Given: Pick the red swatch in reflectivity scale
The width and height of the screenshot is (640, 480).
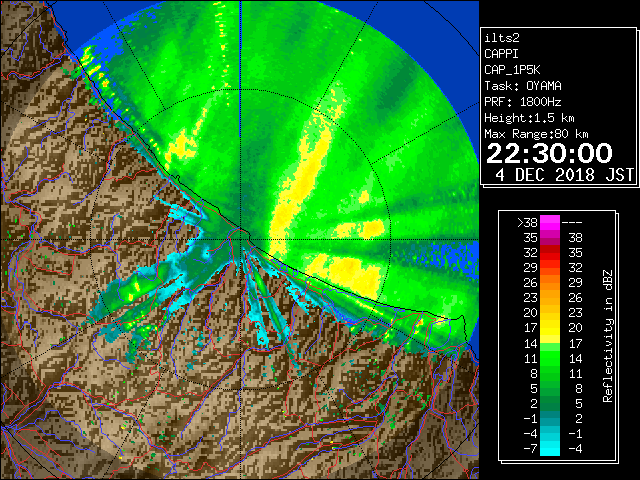Looking at the screenshot, I should click(550, 253).
